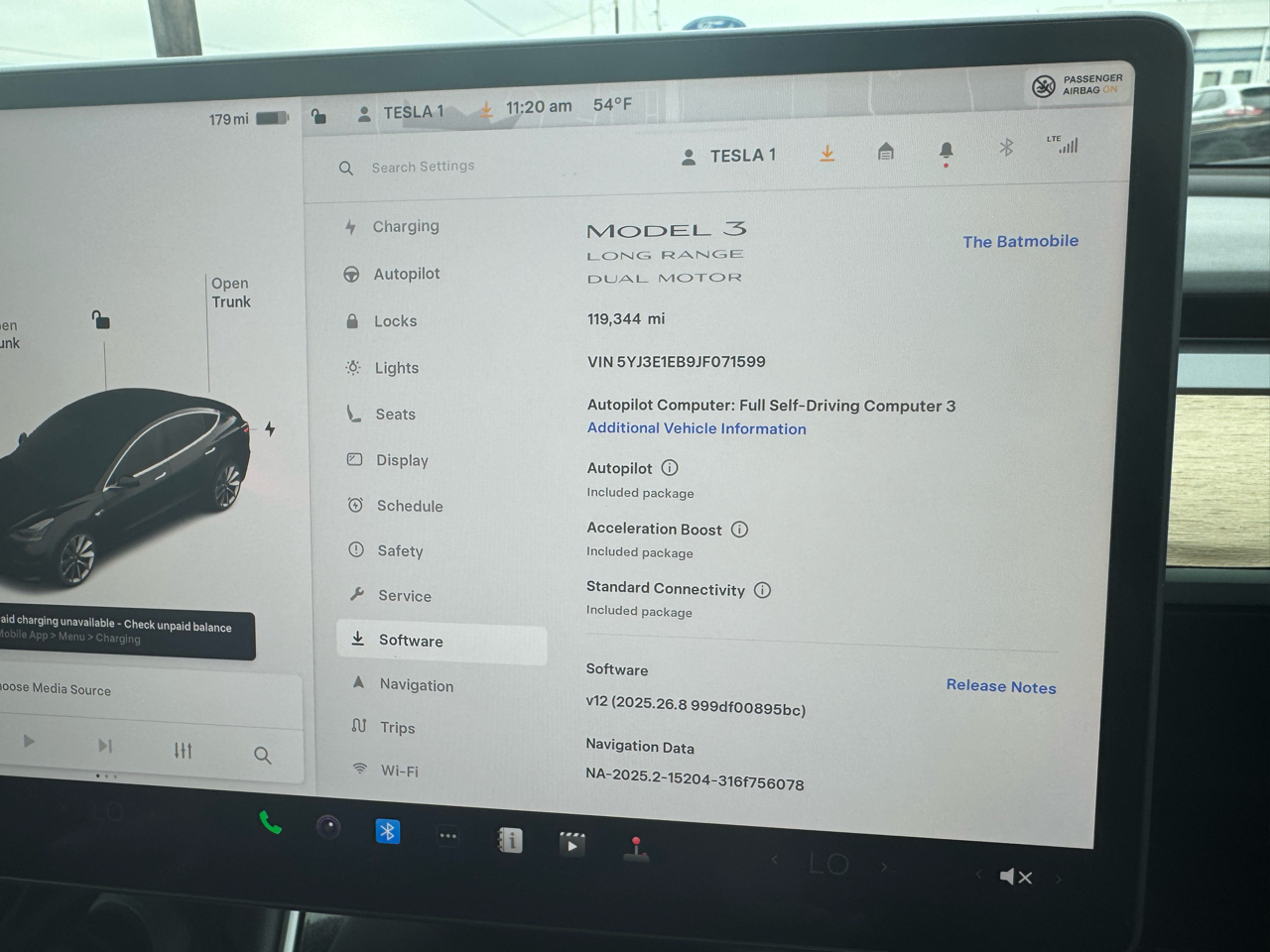The width and height of the screenshot is (1270, 952).
Task: Open Additional Vehicle Information link
Action: (696, 428)
